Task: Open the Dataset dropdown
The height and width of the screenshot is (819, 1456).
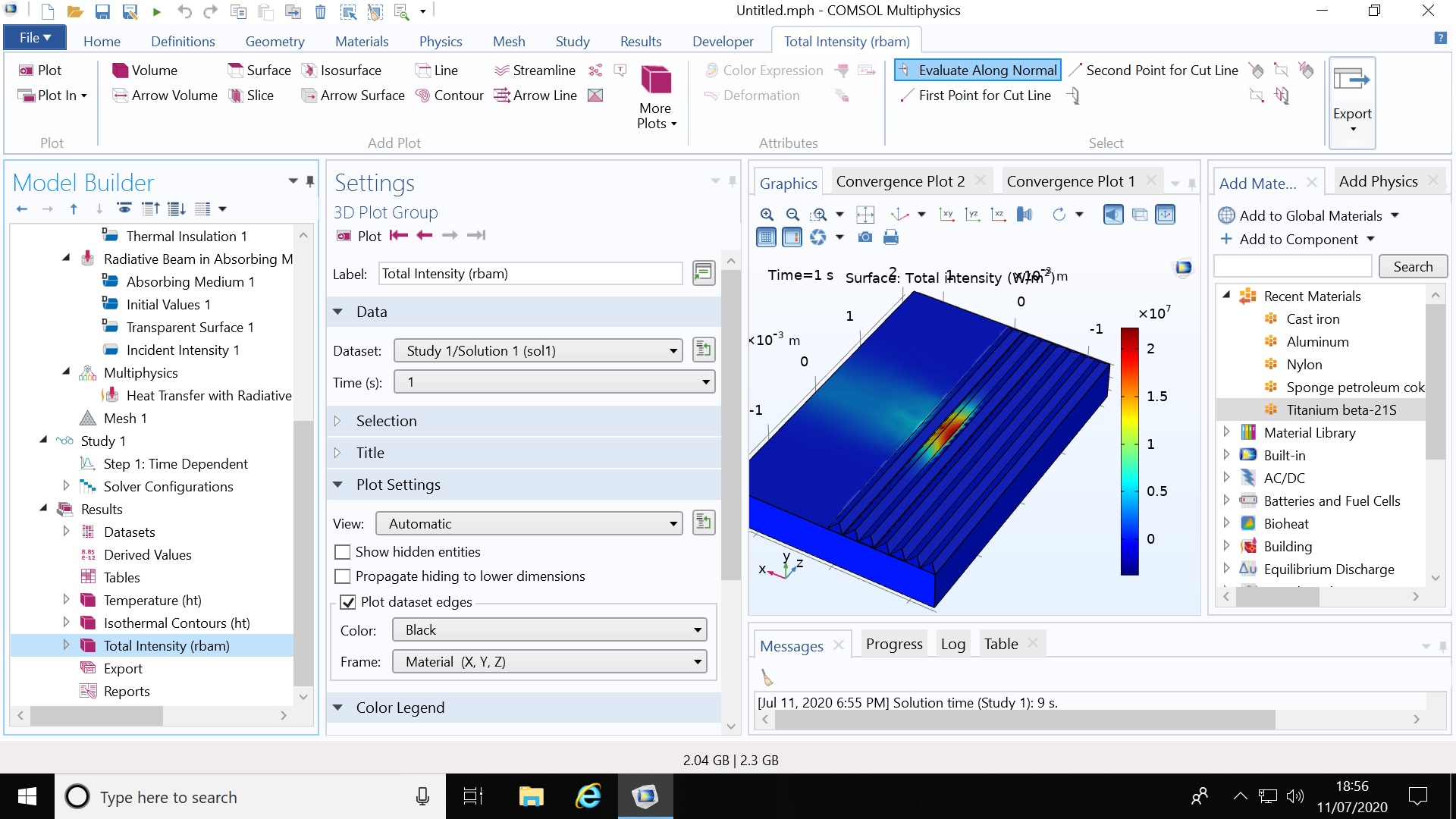Action: [538, 351]
